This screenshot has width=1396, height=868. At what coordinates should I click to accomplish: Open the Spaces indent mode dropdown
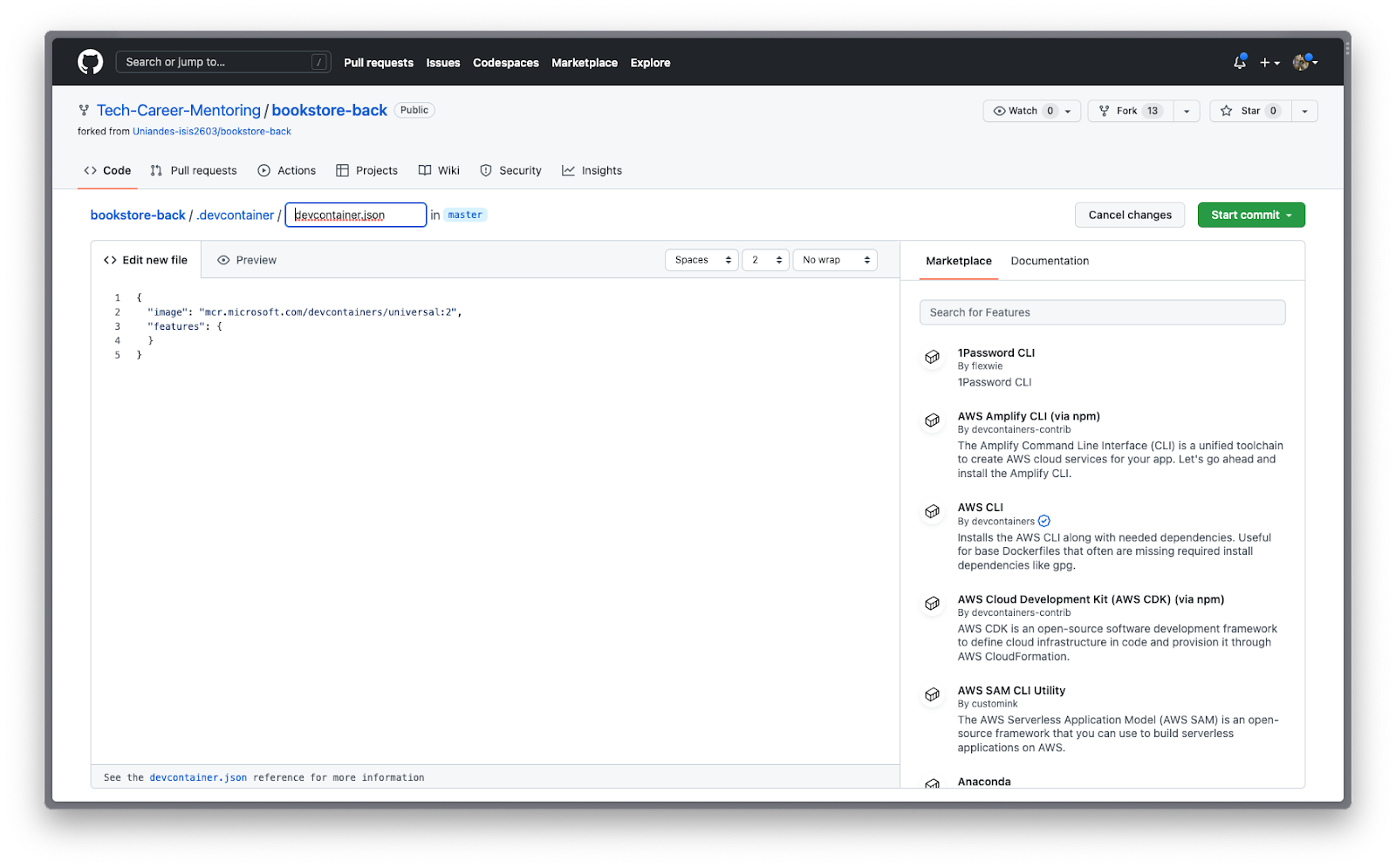(701, 260)
